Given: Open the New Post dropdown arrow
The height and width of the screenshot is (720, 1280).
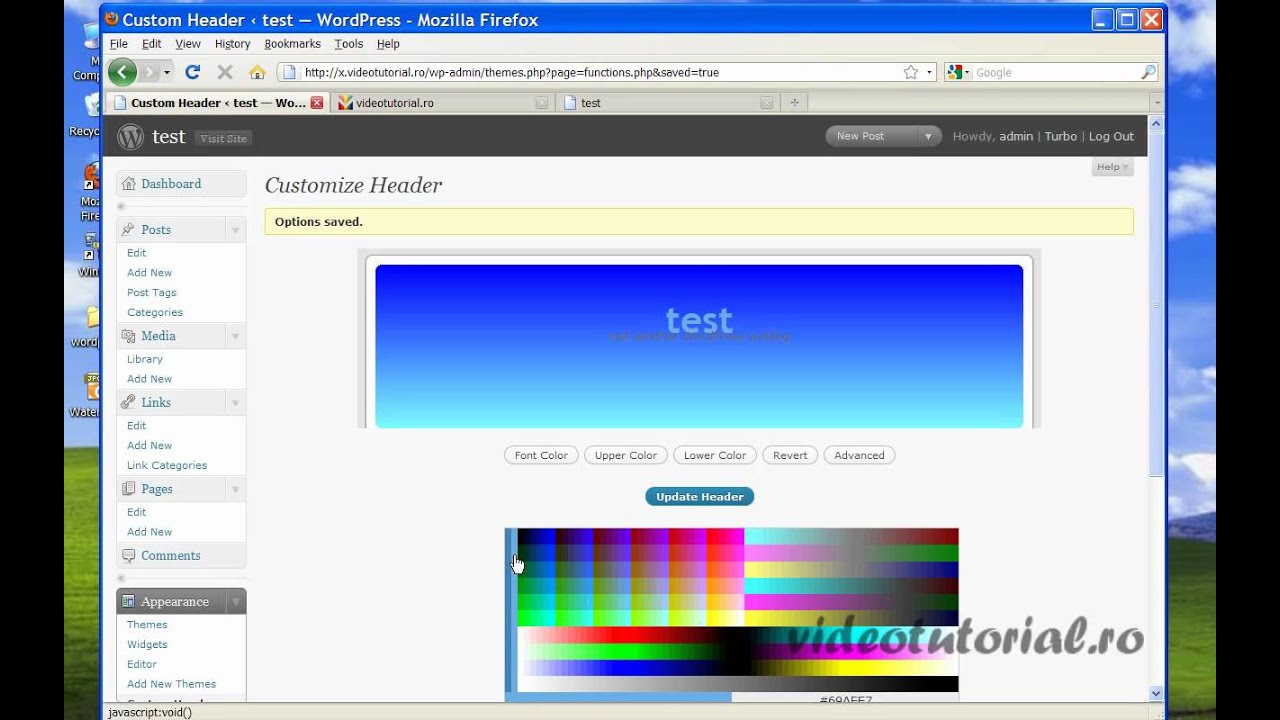Looking at the screenshot, I should coord(928,136).
